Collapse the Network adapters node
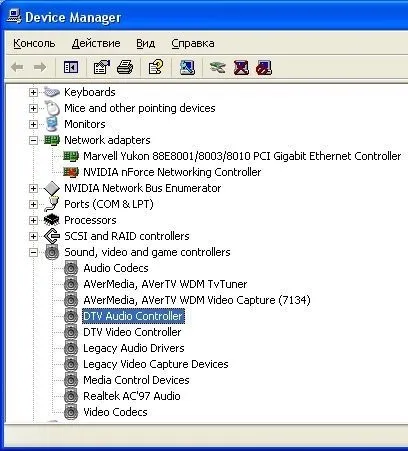This screenshot has width=408, height=451. click(33, 140)
